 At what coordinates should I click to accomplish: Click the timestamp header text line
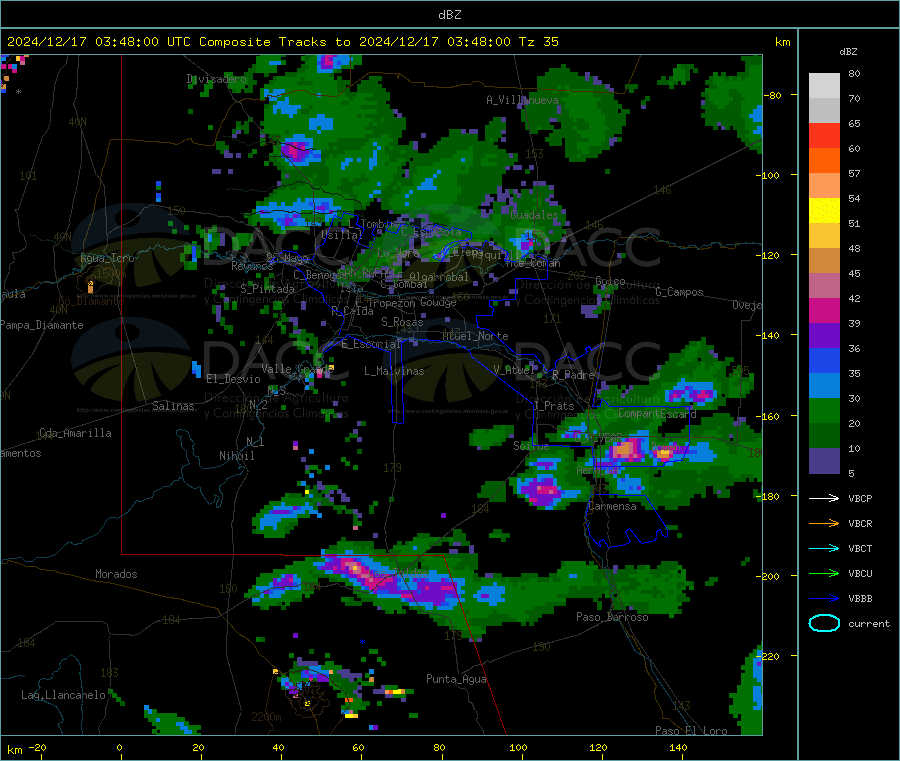pos(283,42)
